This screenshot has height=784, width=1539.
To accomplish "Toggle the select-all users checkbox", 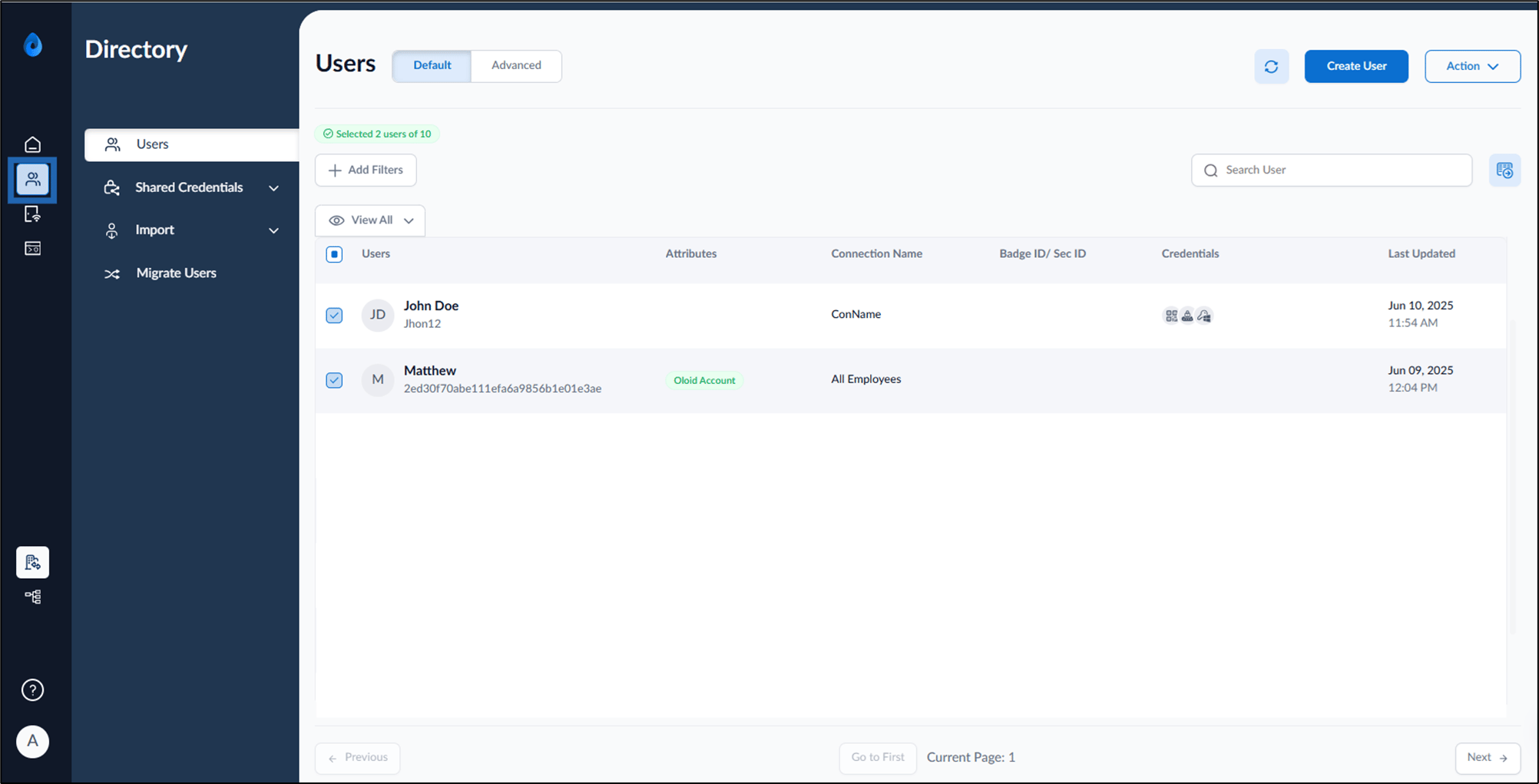I will (x=334, y=254).
